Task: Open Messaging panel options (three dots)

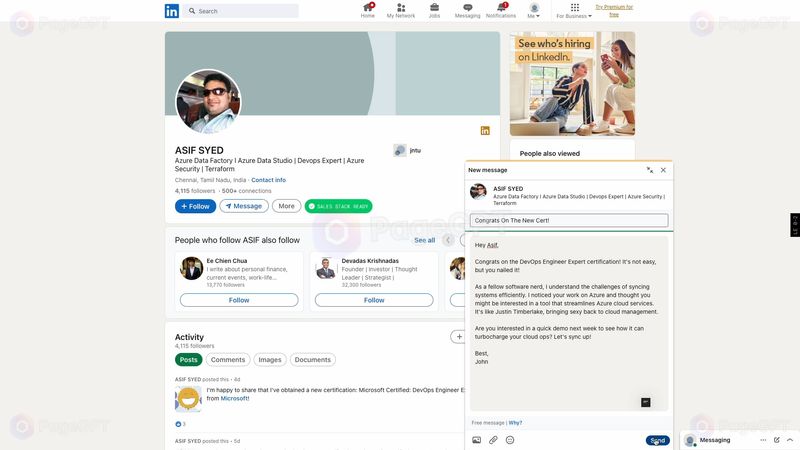Action: click(763, 440)
